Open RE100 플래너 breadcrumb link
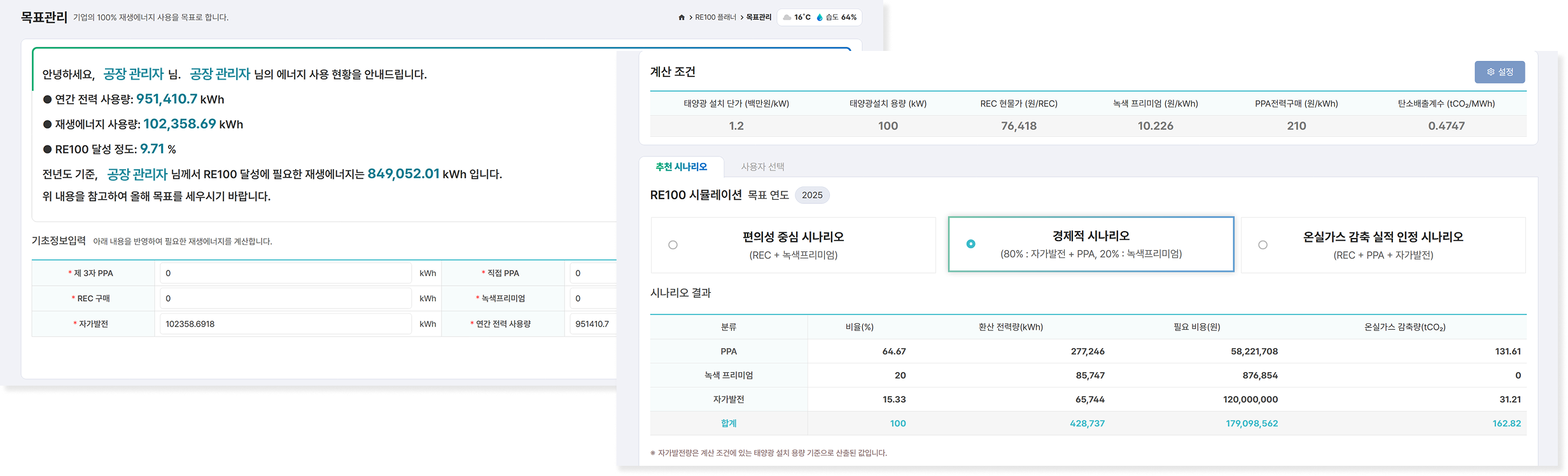 click(715, 17)
